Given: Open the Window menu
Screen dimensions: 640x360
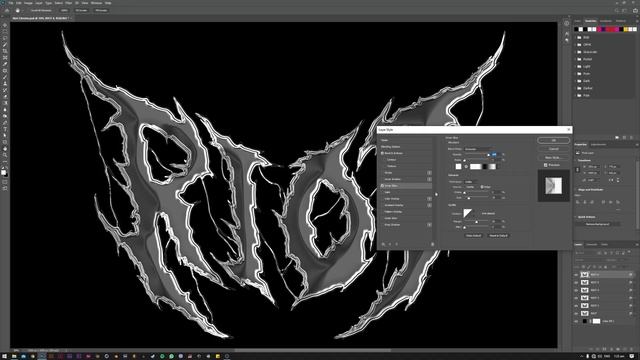Looking at the screenshot, I should [x=96, y=3].
